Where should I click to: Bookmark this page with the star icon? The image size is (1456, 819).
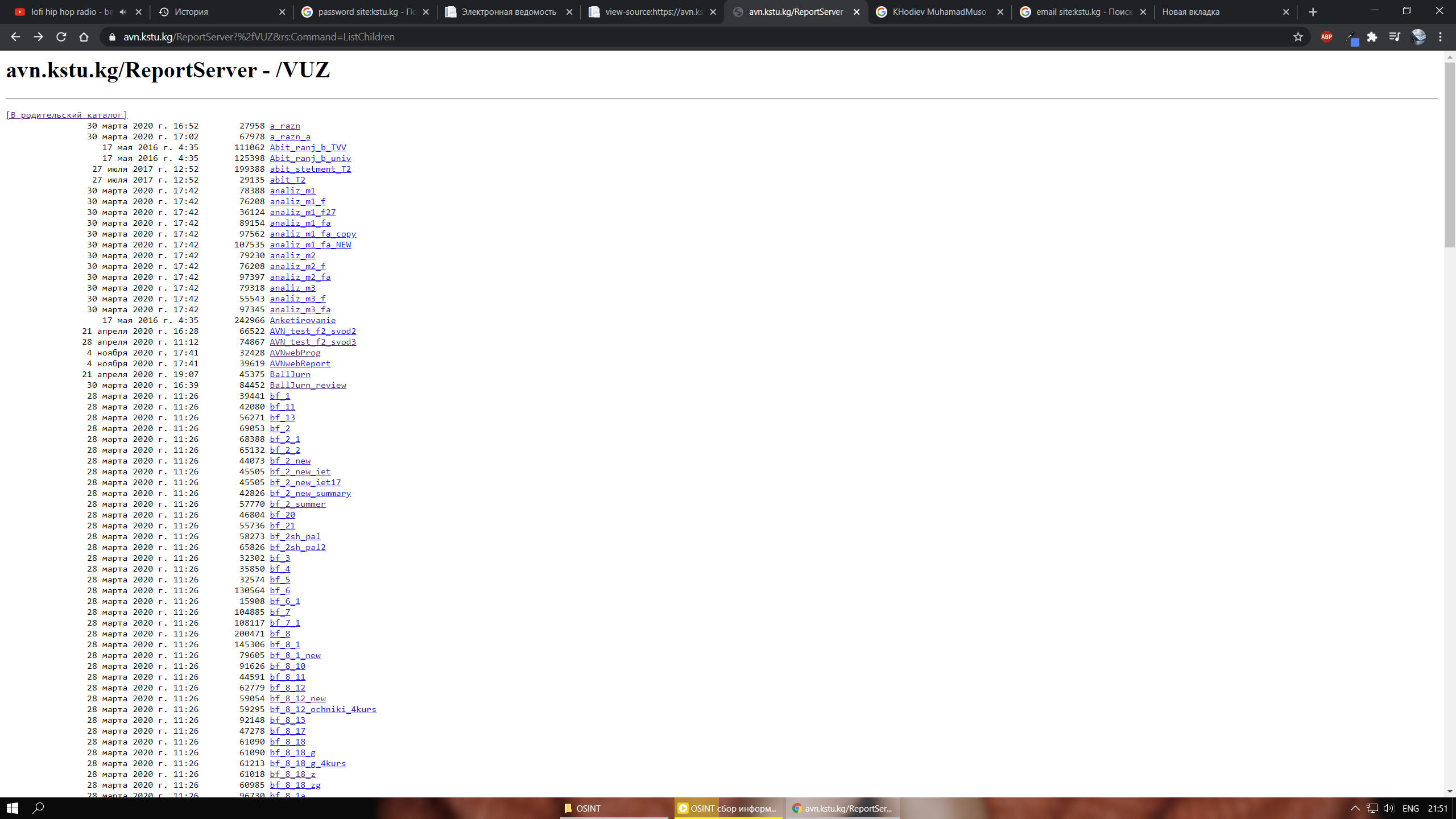[x=1298, y=37]
